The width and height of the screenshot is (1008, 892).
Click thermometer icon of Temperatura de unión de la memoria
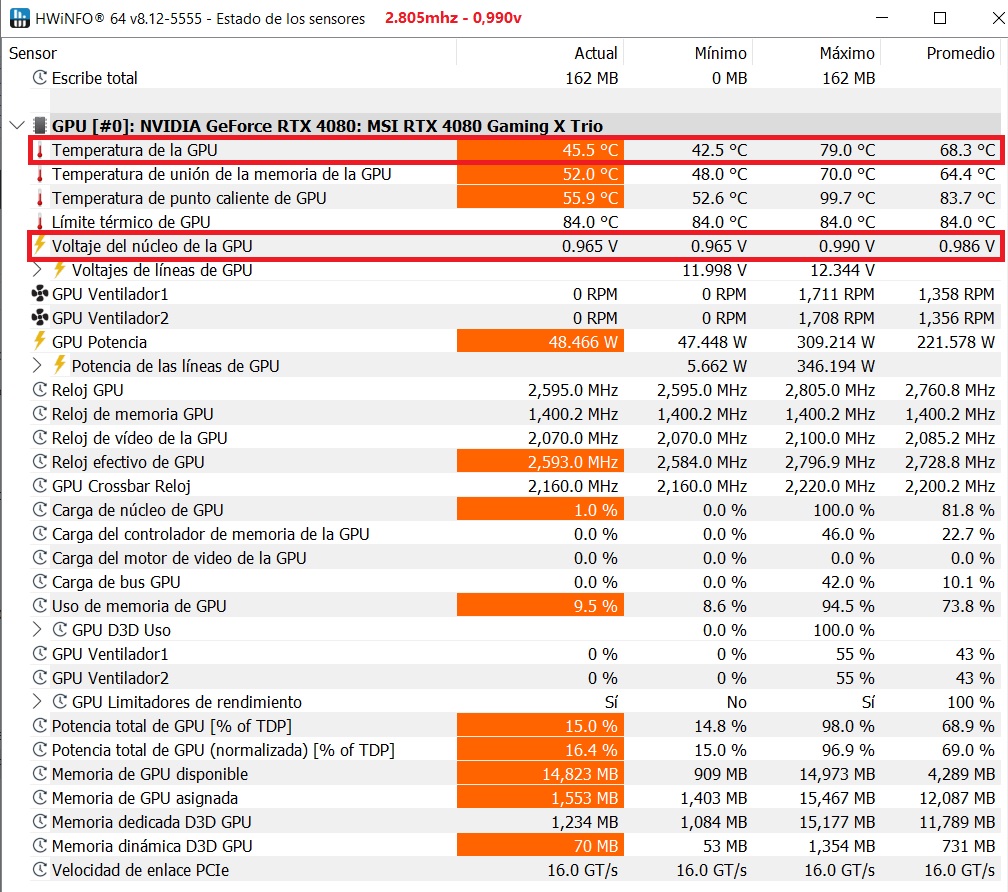40,174
